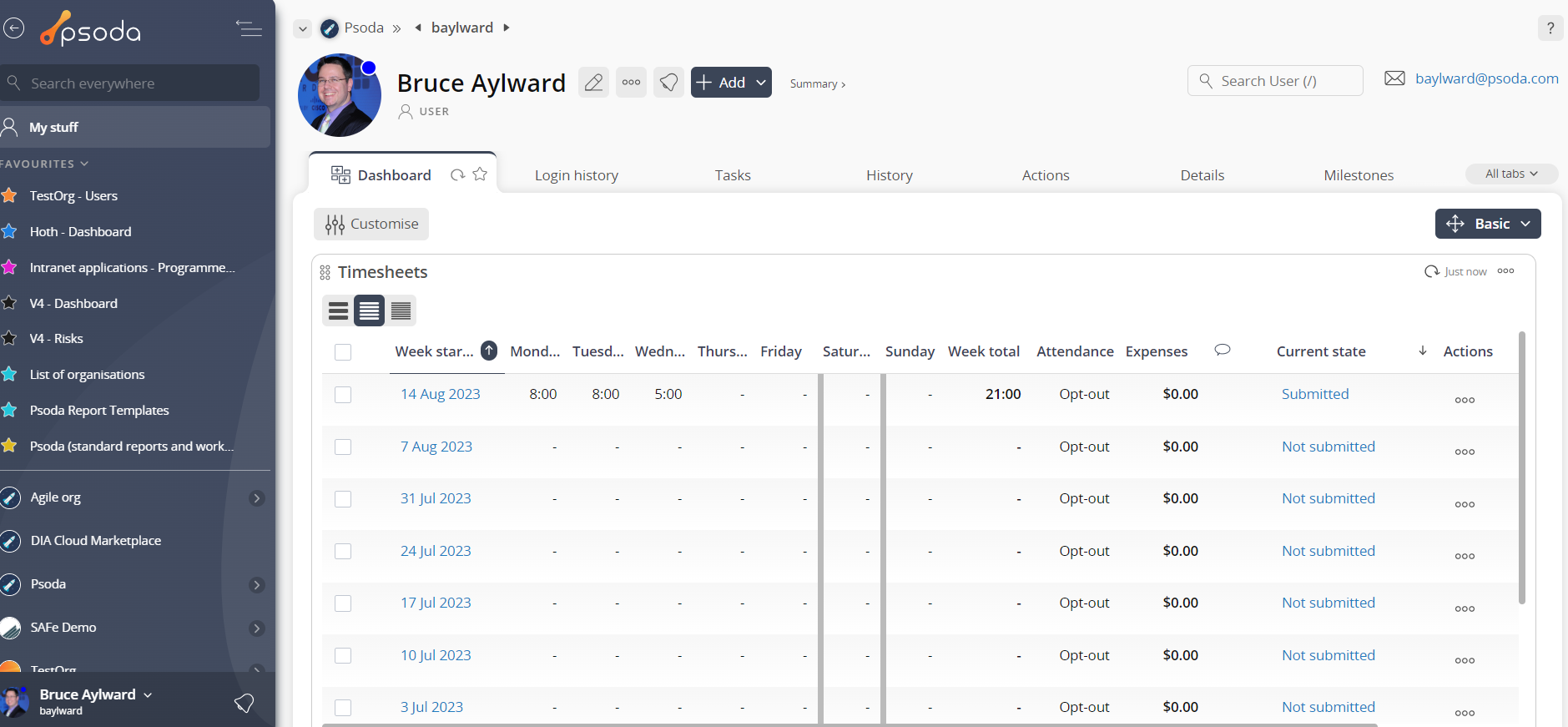Open the Add button dropdown

click(x=760, y=83)
